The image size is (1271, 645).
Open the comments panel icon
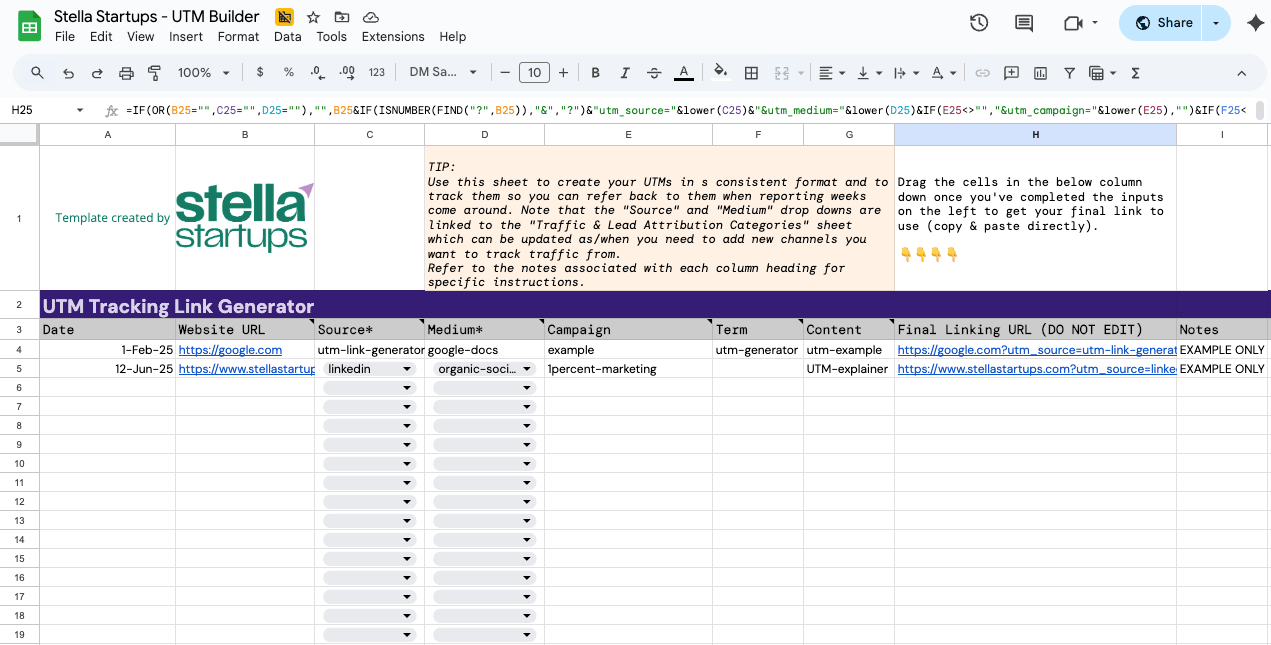tap(1023, 23)
